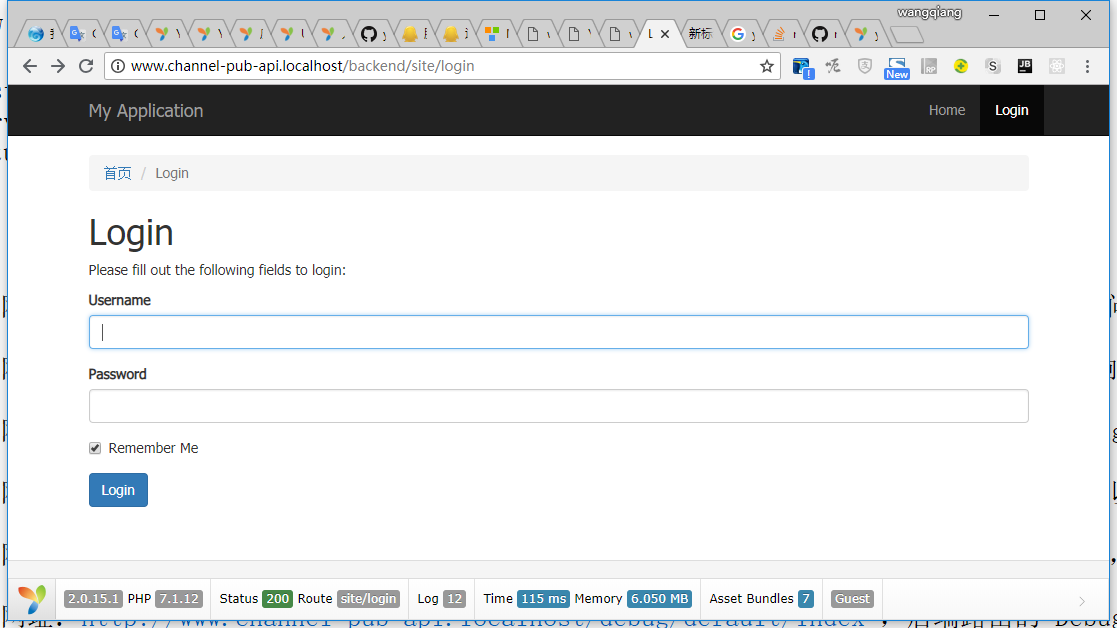The image size is (1117, 628).
Task: Click the address bar URL
Action: point(303,66)
